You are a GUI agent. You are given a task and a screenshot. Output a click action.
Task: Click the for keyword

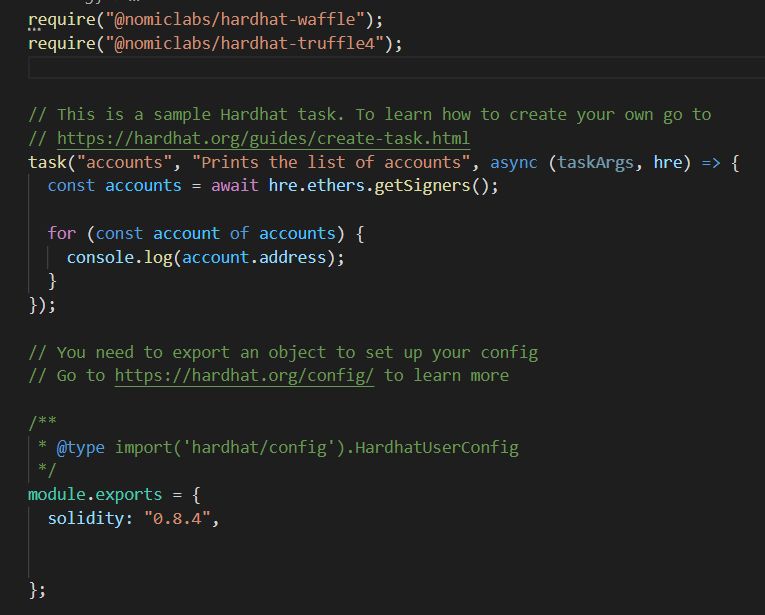[x=62, y=234]
